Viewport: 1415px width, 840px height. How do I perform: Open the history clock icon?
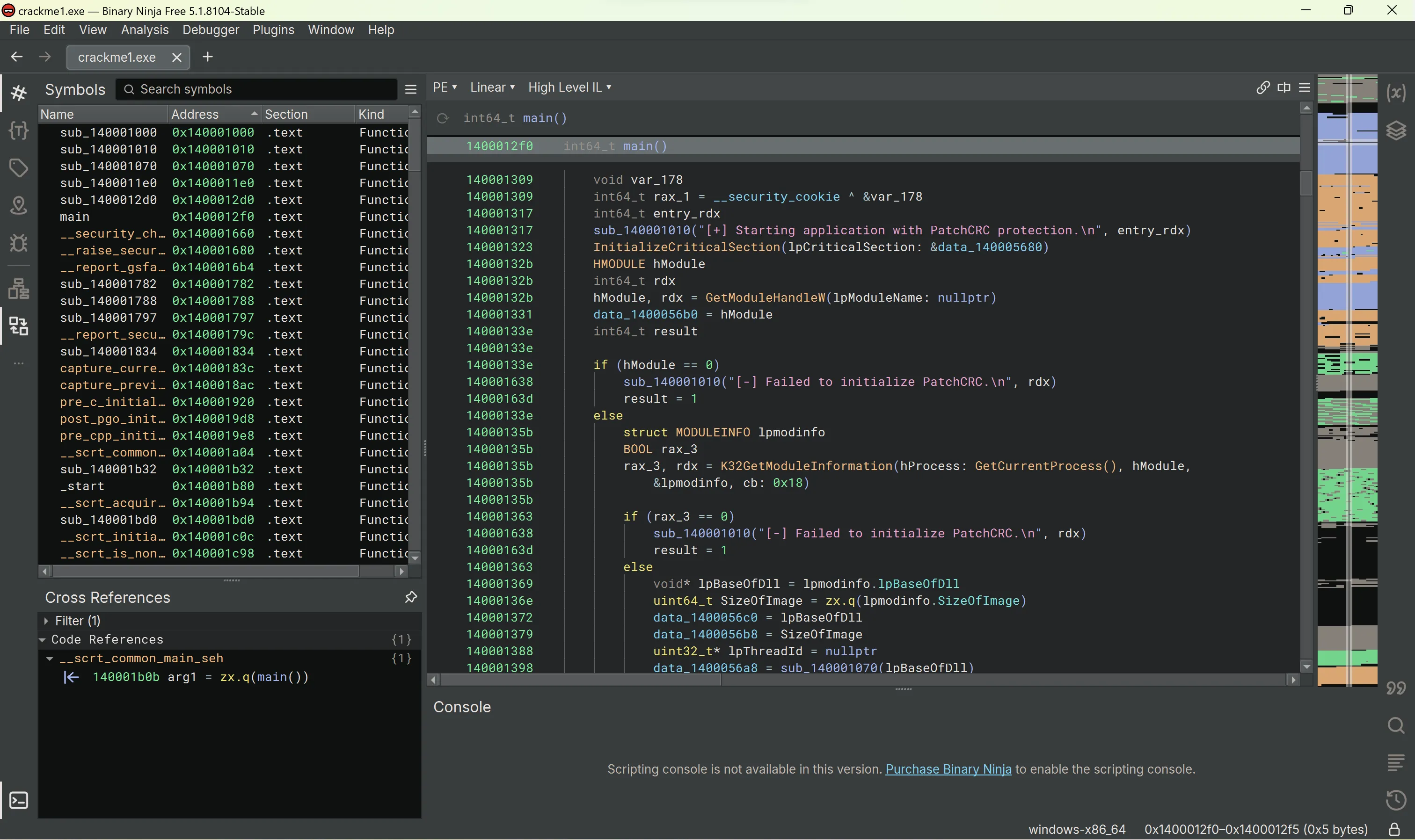[1396, 800]
